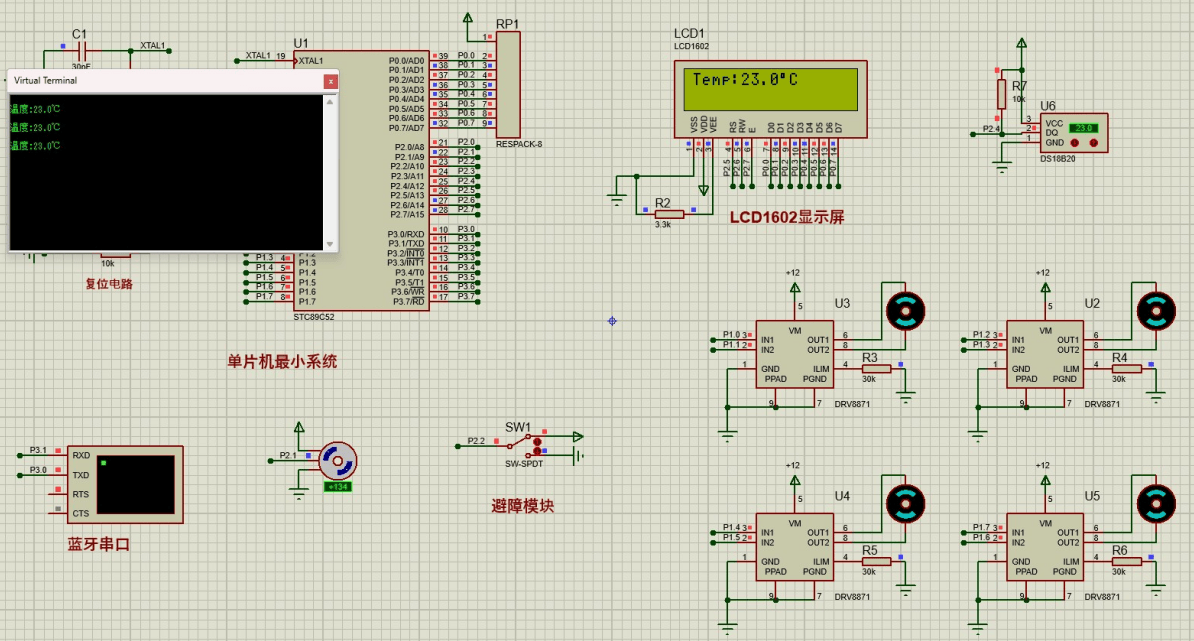Viewport: 1194px width, 641px height.
Task: Click the DC motor connected to U2
Action: tap(1156, 312)
